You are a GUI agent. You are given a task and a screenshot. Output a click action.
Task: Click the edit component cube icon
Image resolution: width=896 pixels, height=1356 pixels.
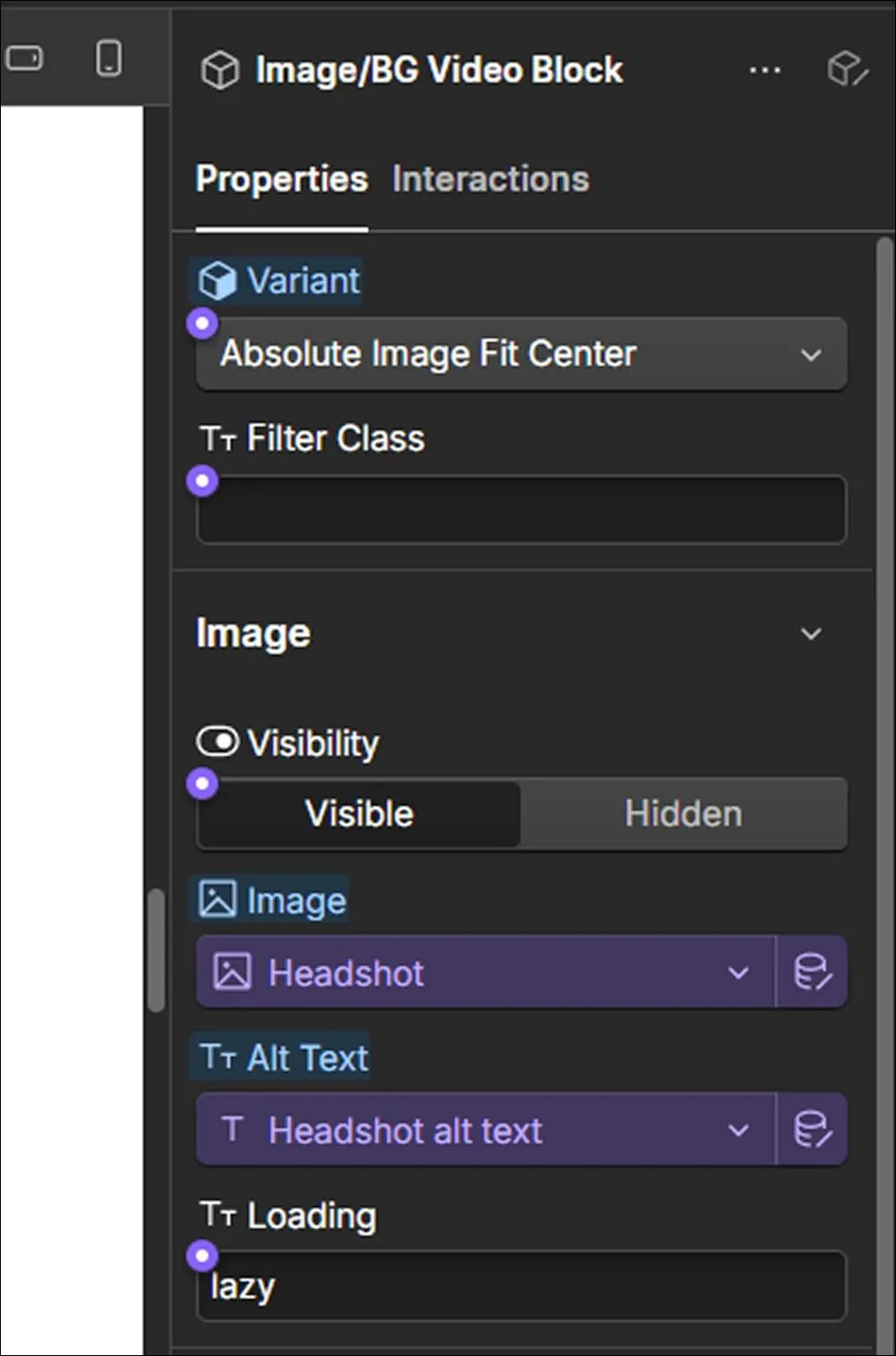point(847,69)
